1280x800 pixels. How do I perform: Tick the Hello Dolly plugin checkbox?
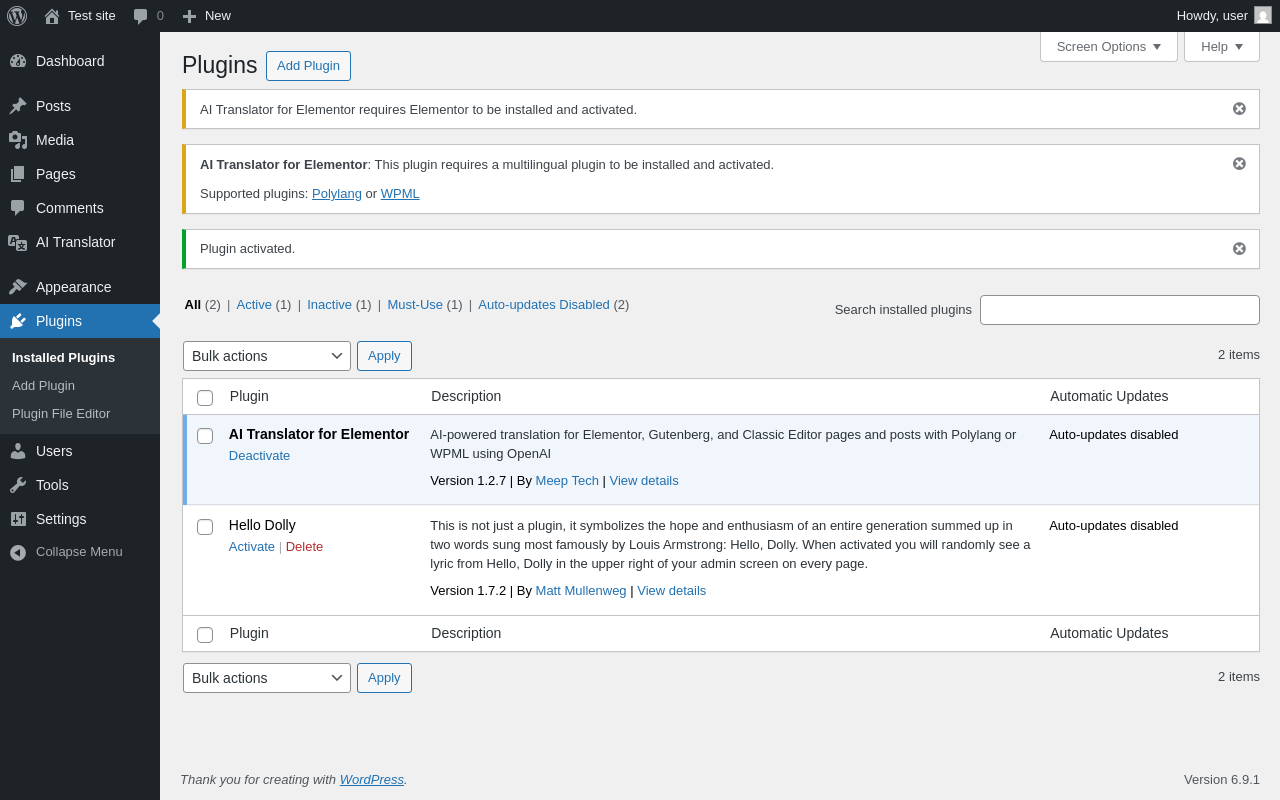(x=205, y=527)
